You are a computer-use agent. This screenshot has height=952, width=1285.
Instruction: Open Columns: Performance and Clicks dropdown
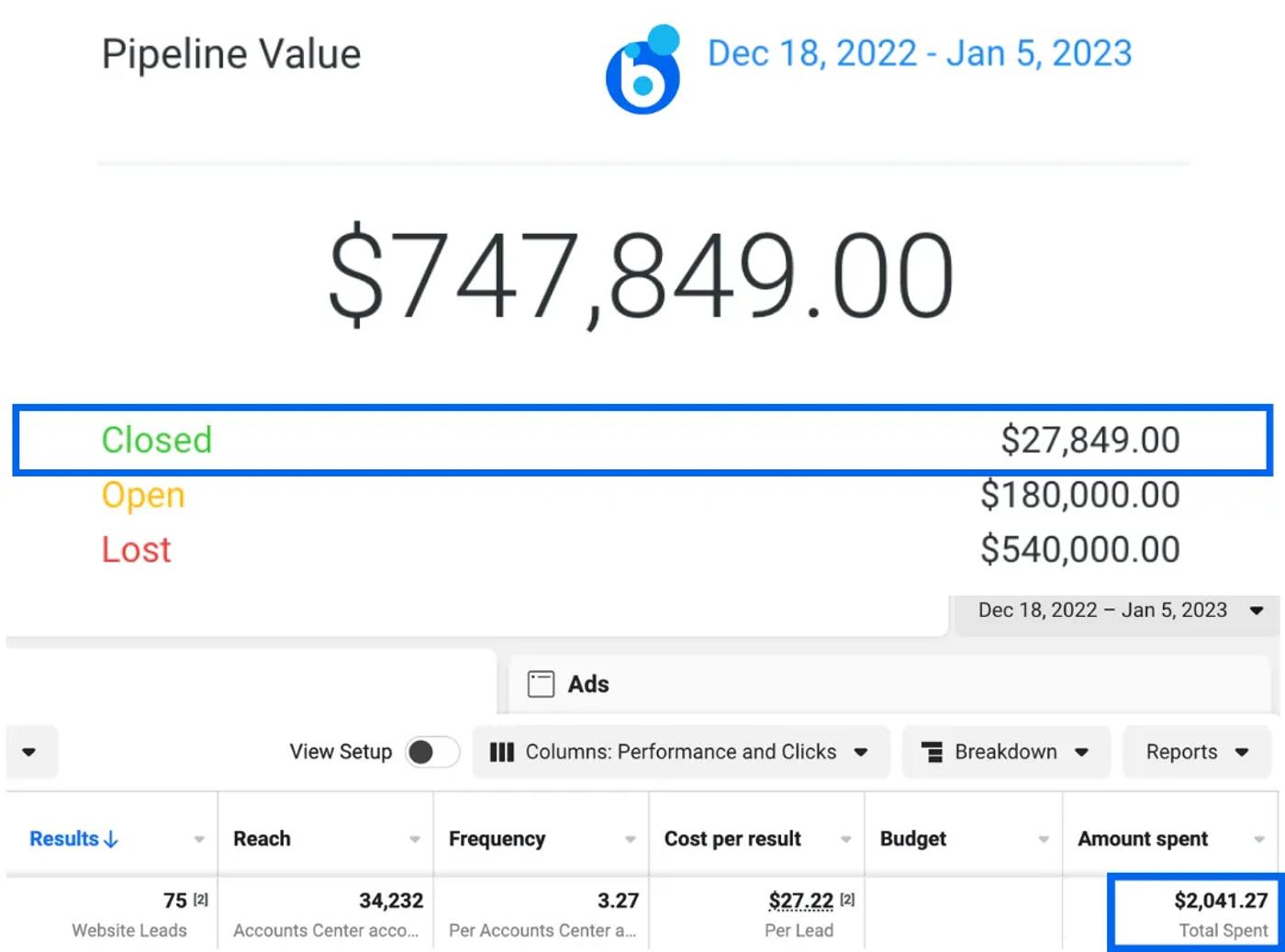point(681,752)
